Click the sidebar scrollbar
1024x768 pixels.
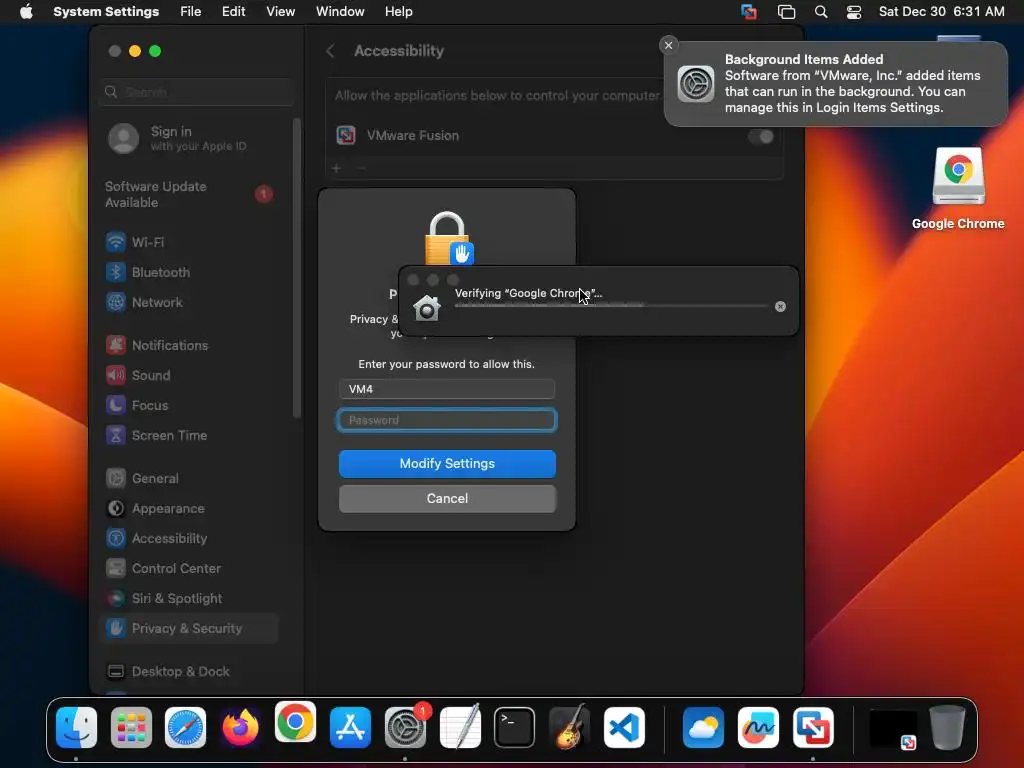pos(297,268)
